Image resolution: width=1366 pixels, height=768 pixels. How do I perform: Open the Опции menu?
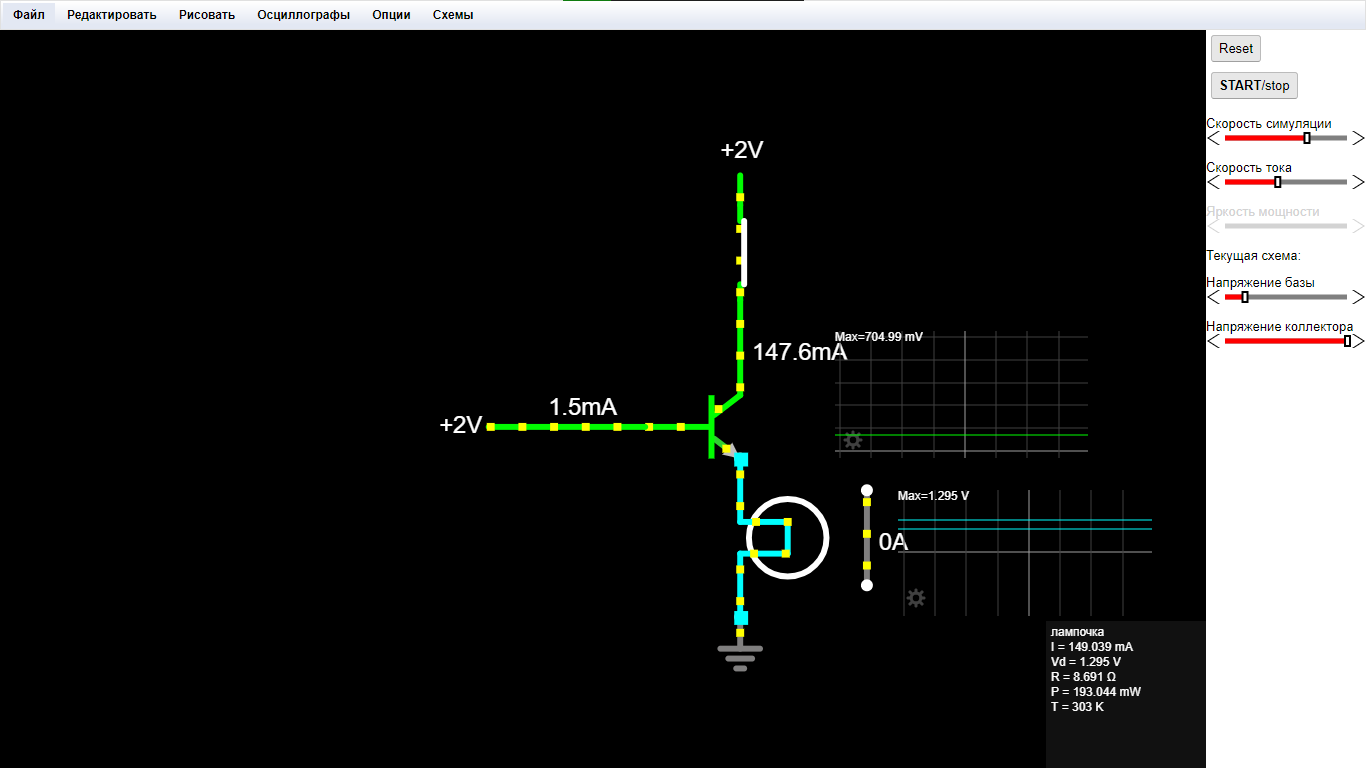tap(391, 15)
